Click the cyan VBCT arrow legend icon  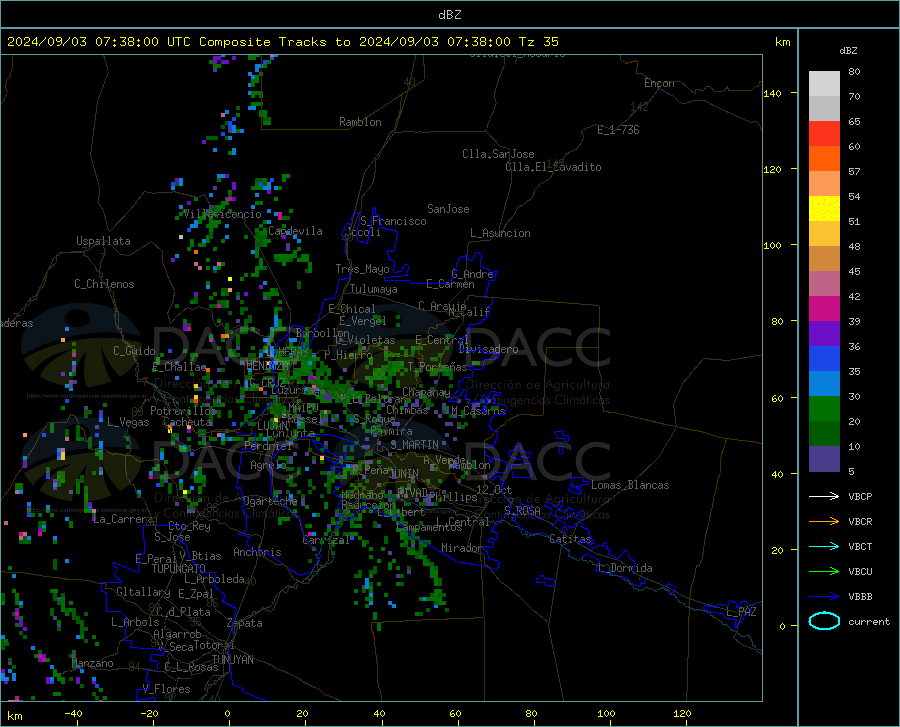(x=824, y=546)
